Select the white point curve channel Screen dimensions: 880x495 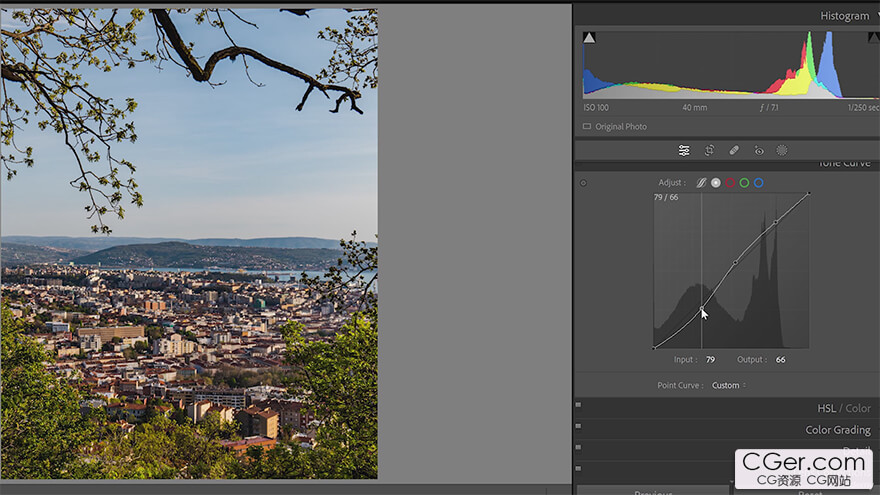pyautogui.click(x=716, y=183)
